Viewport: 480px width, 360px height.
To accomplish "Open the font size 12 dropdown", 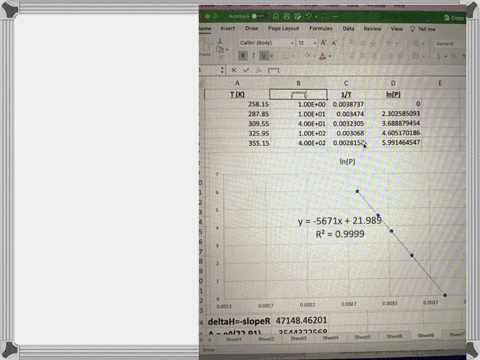I will click(307, 43).
